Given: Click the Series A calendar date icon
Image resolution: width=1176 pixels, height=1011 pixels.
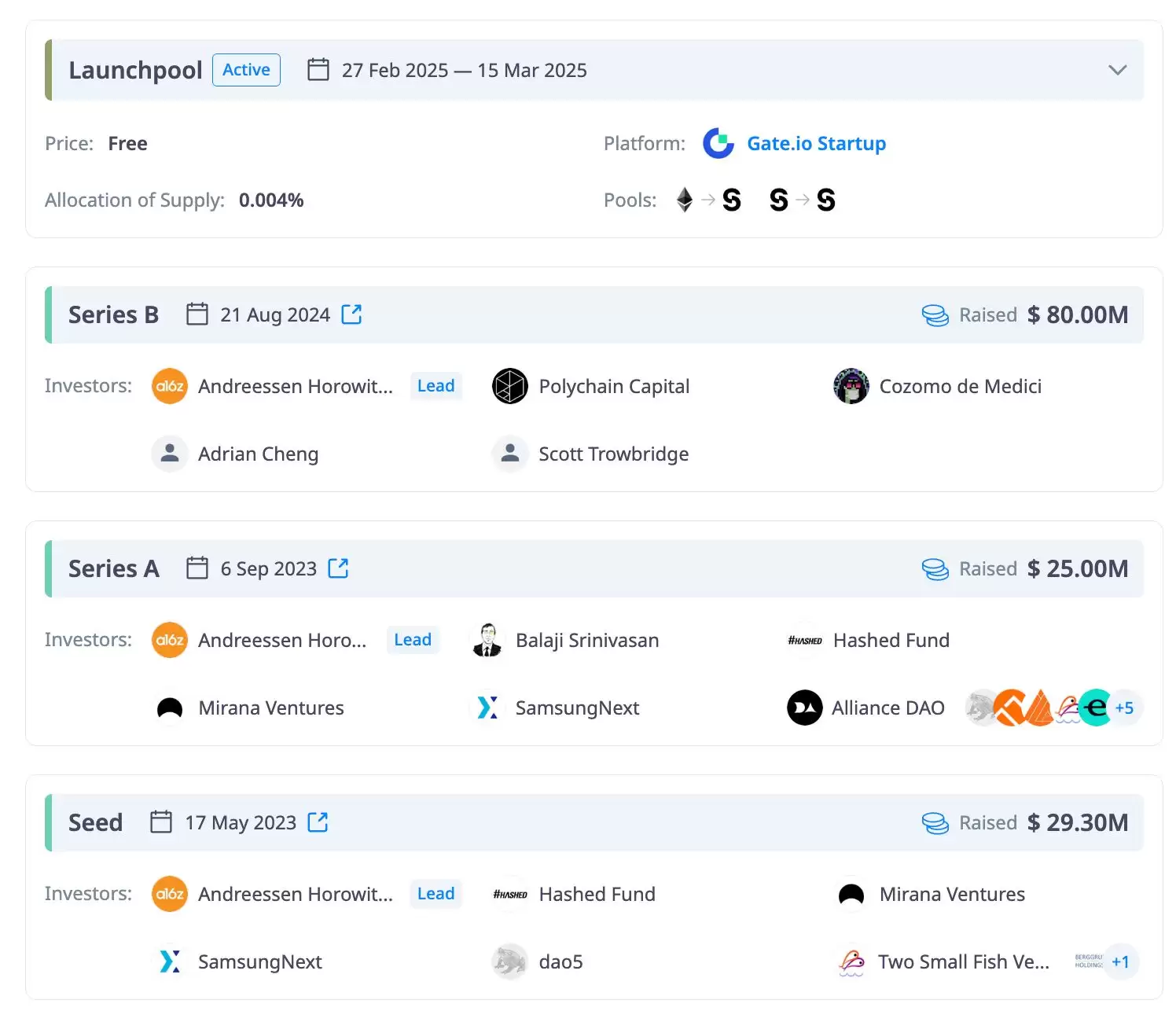Looking at the screenshot, I should coord(197,568).
